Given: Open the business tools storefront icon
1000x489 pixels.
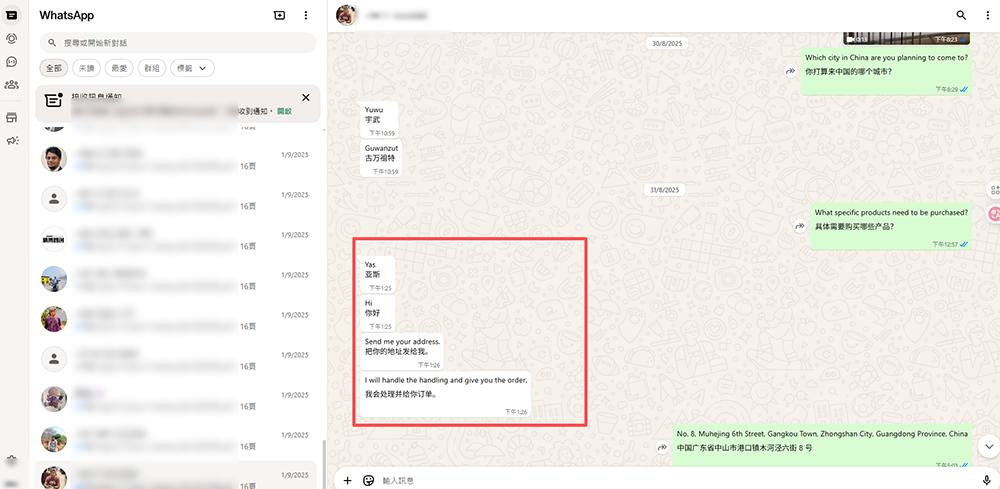Looking at the screenshot, I should (x=11, y=117).
